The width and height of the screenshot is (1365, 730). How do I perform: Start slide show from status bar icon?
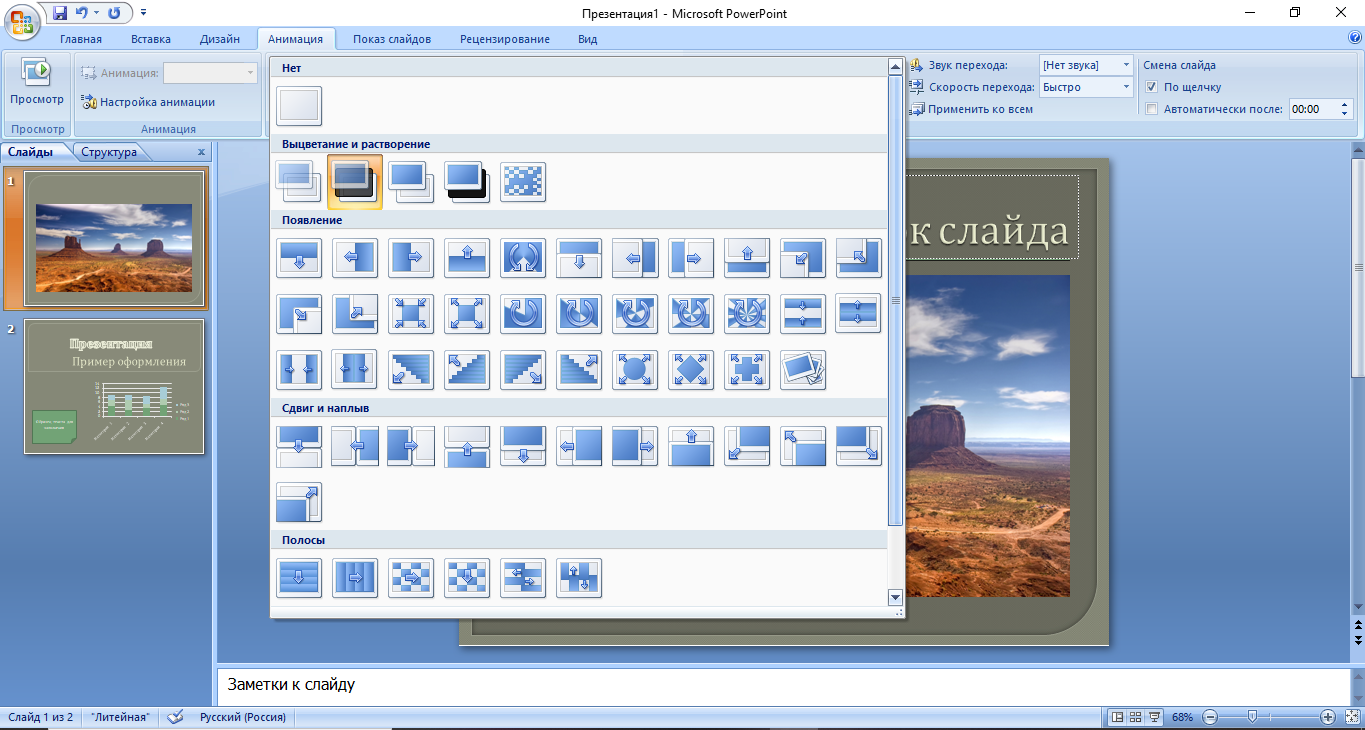pos(1155,717)
